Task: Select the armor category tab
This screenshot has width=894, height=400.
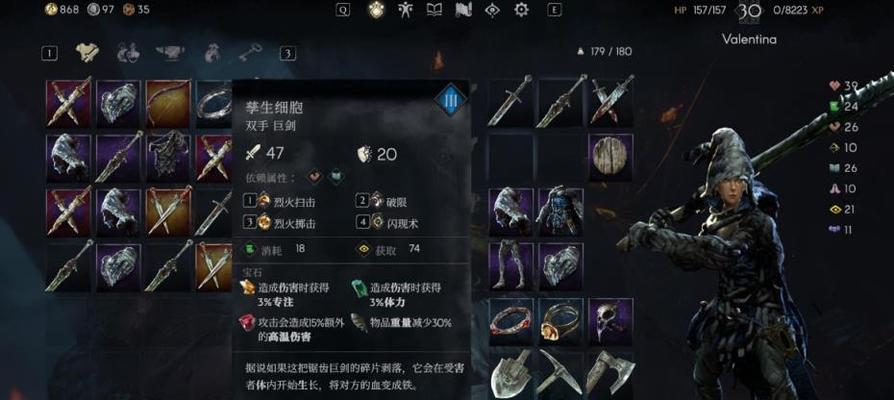Action: tap(87, 53)
